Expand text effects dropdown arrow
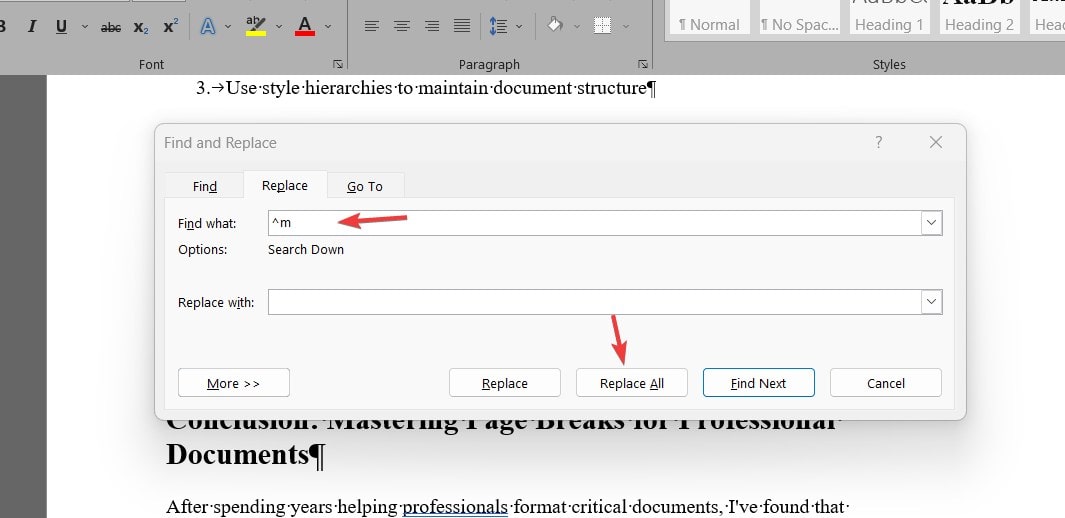The image size is (1065, 518). (x=228, y=26)
